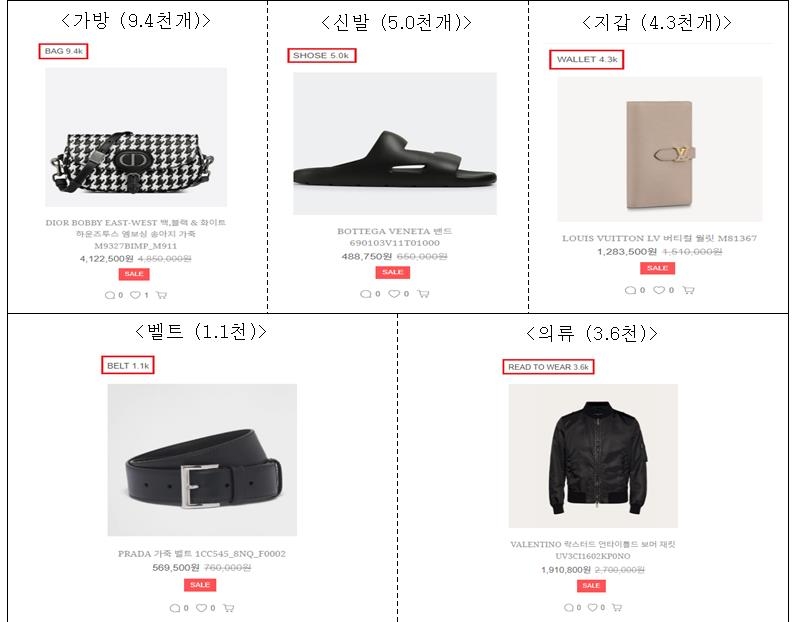This screenshot has height=622, width=800.
Task: Add Prada belt to cart
Action: [x=229, y=608]
